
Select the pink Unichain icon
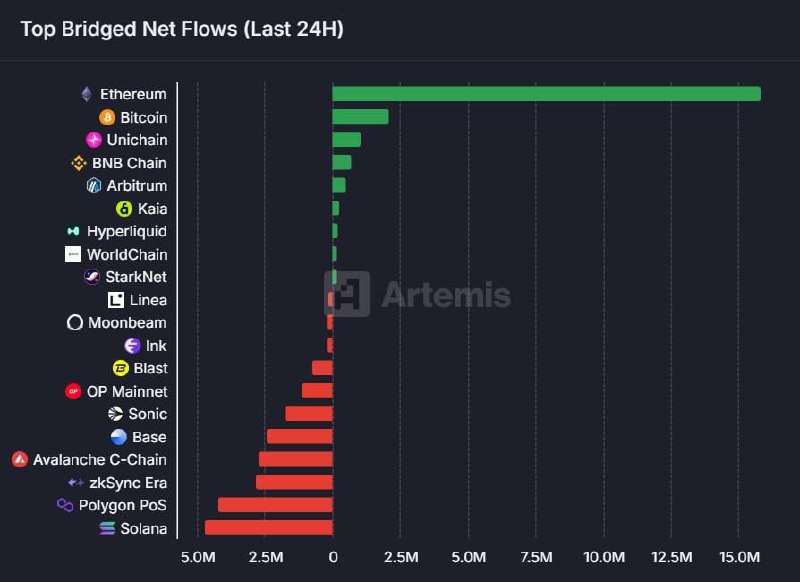pyautogui.click(x=94, y=140)
